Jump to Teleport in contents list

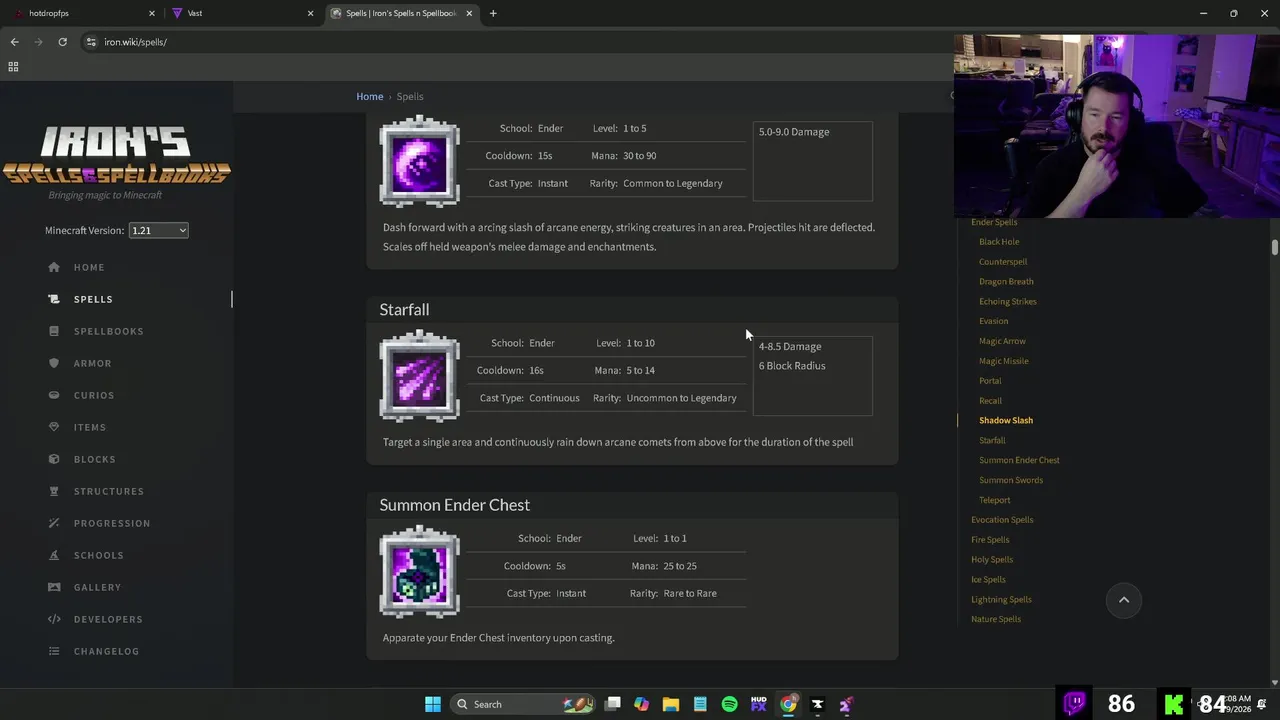[995, 500]
